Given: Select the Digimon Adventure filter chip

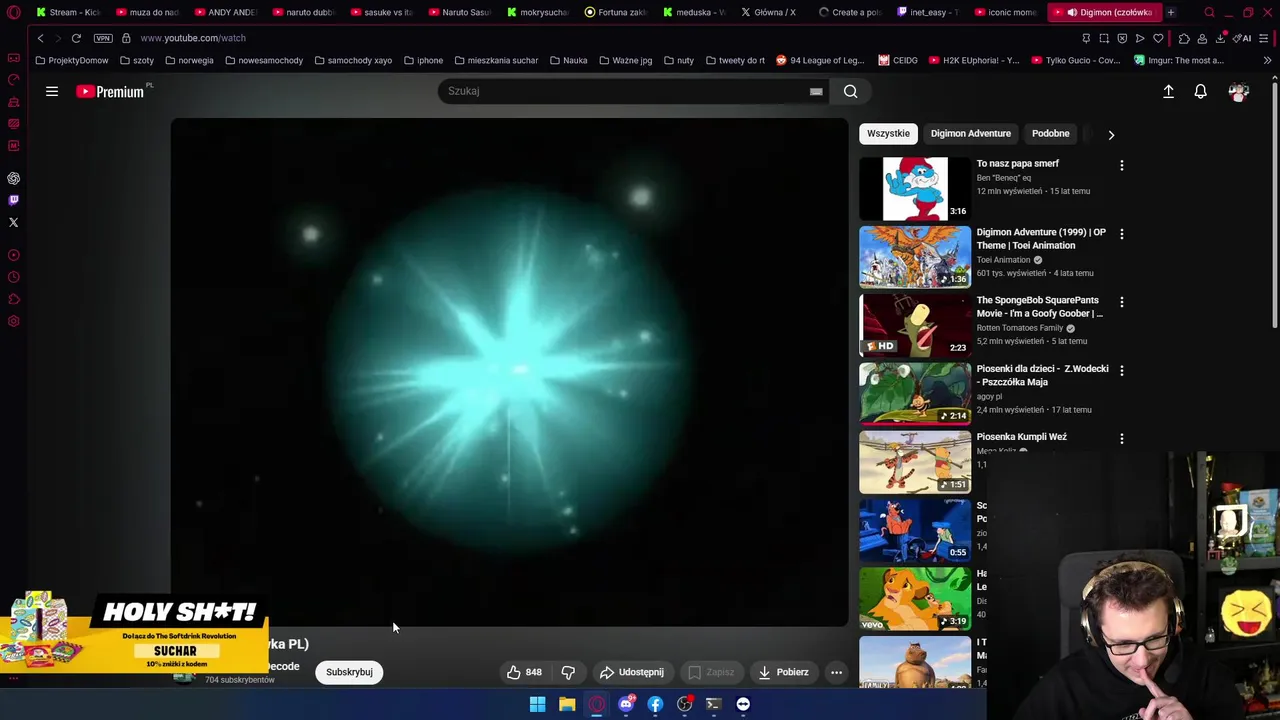Looking at the screenshot, I should point(971,133).
